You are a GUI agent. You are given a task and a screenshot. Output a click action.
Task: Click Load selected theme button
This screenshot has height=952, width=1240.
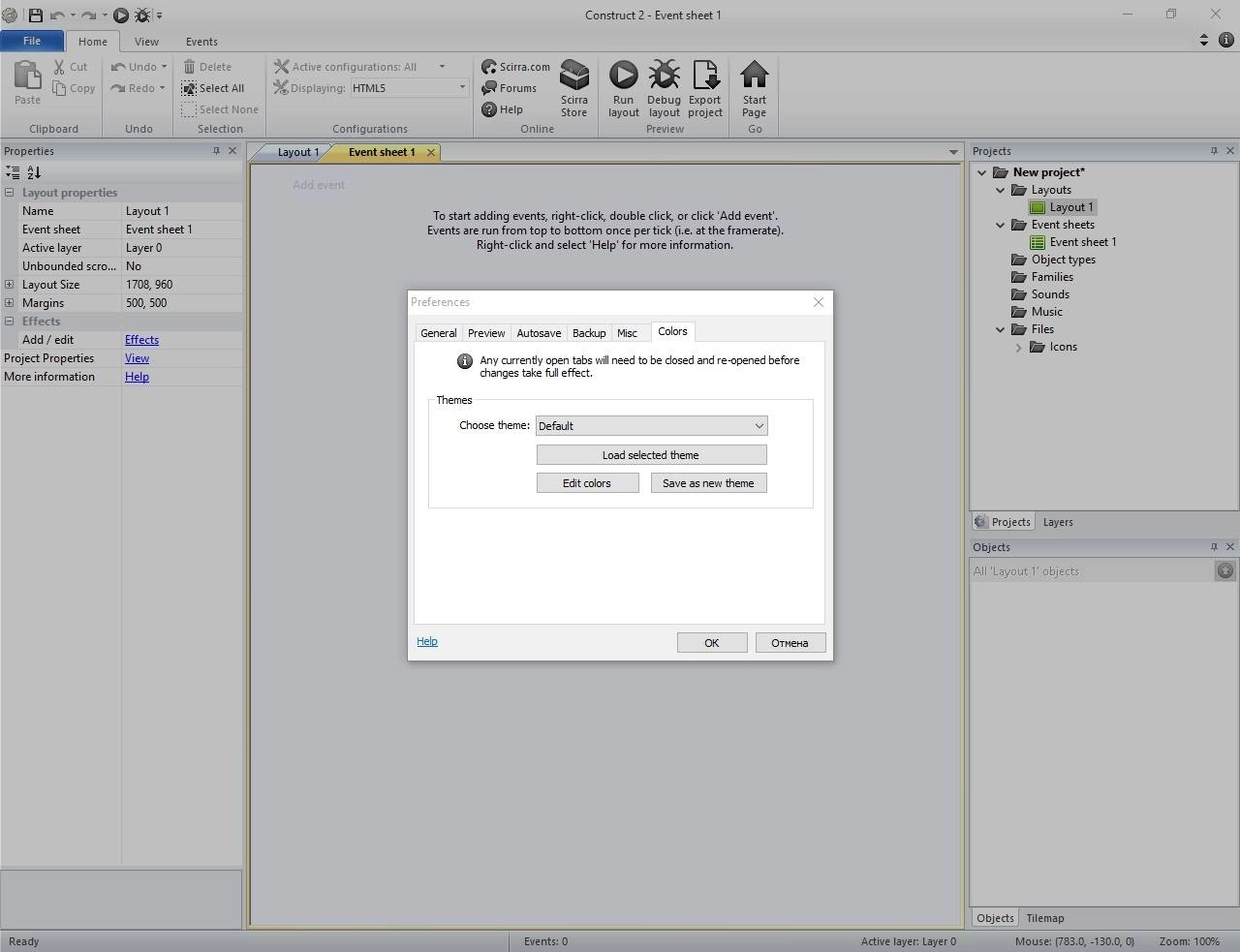point(651,455)
